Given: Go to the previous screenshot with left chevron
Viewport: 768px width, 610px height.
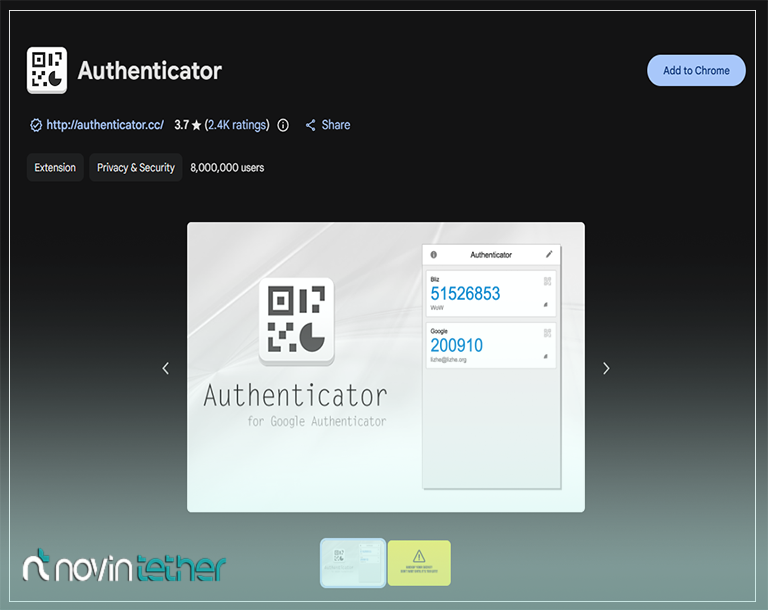Looking at the screenshot, I should 166,368.
